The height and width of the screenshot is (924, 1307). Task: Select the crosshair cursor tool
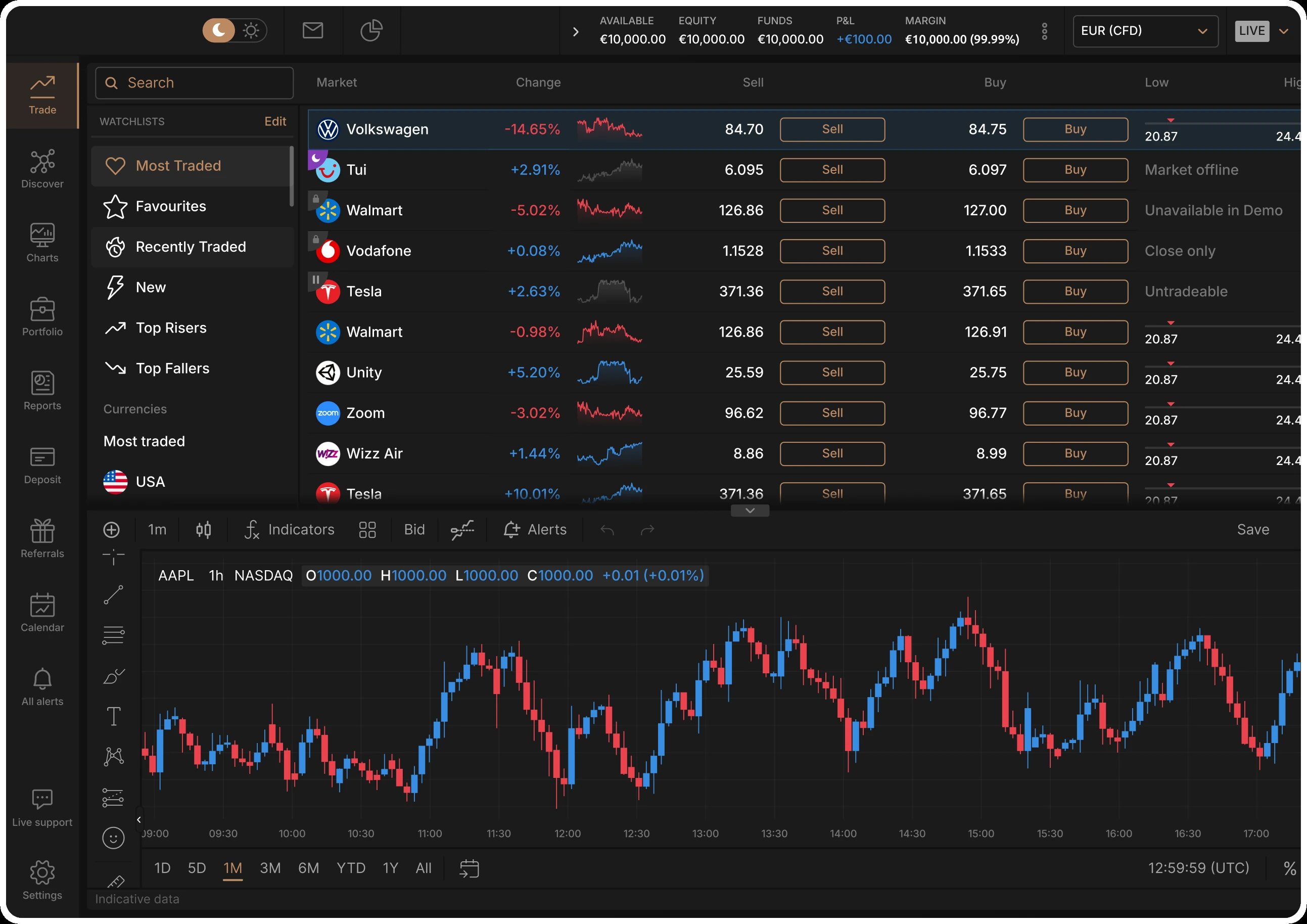click(113, 557)
